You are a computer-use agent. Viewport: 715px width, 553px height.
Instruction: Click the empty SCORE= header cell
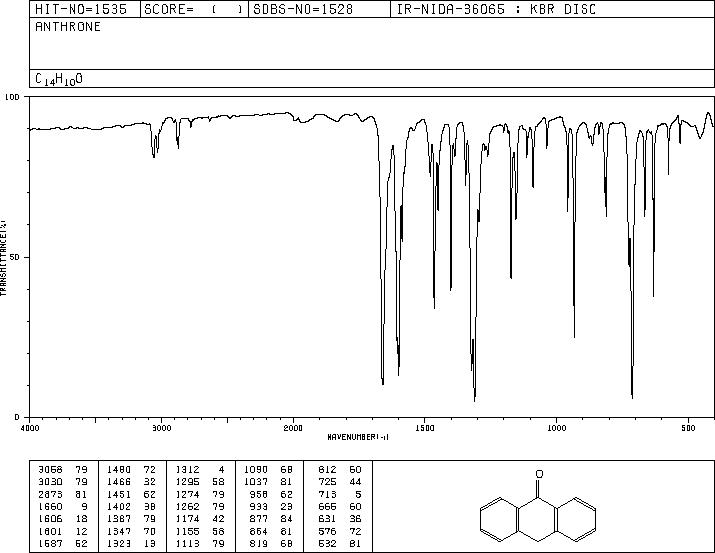194,10
